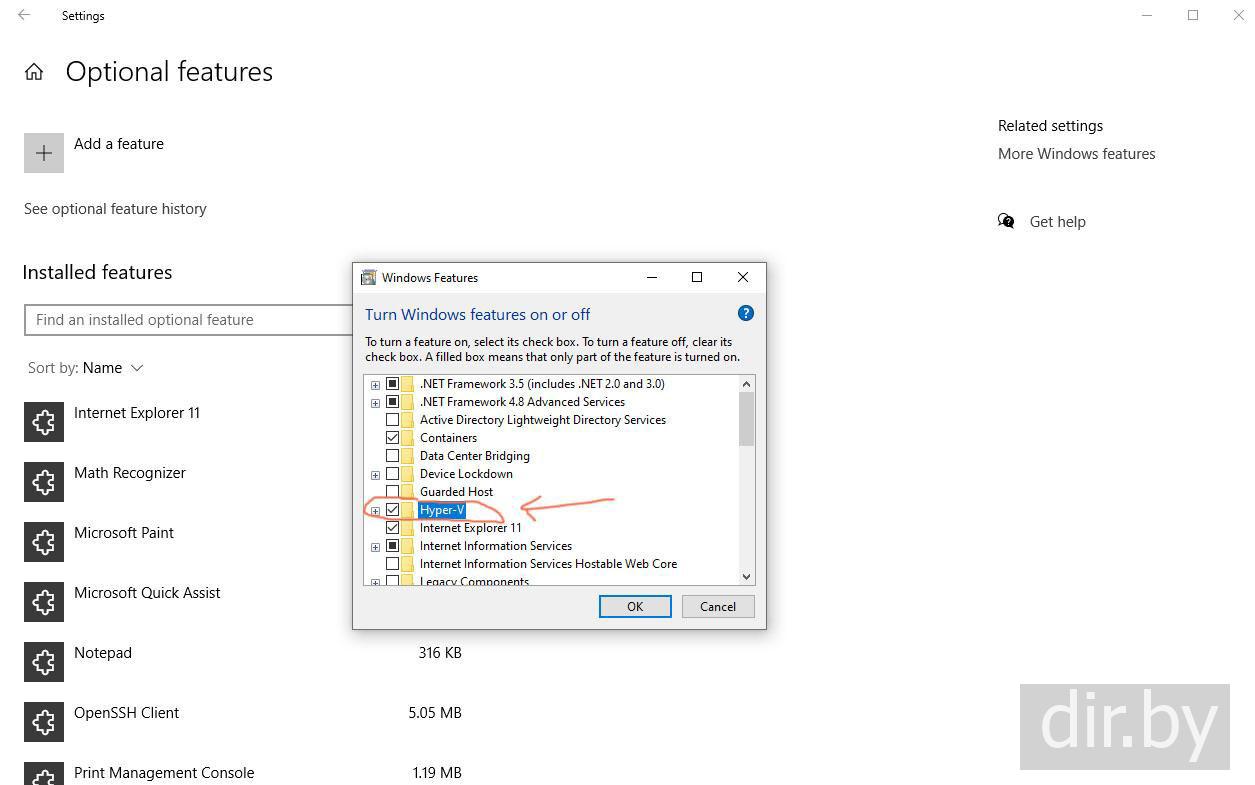Enable Internet Information Services Hostable Web Core checkbox
This screenshot has height=785, width=1255.
tap(392, 564)
